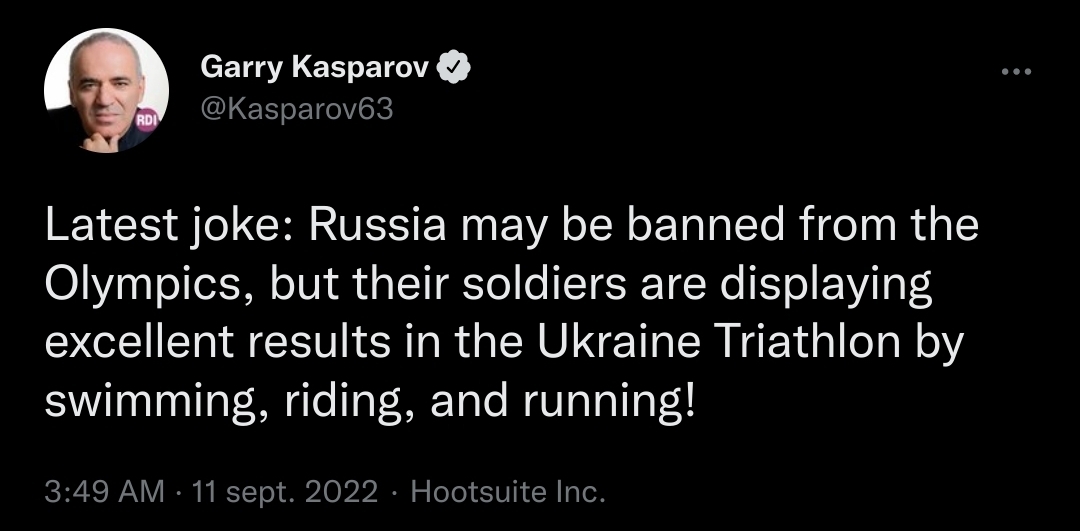The image size is (1080, 531).
Task: Open the Garry Kasparov display name link
Action: point(314,69)
